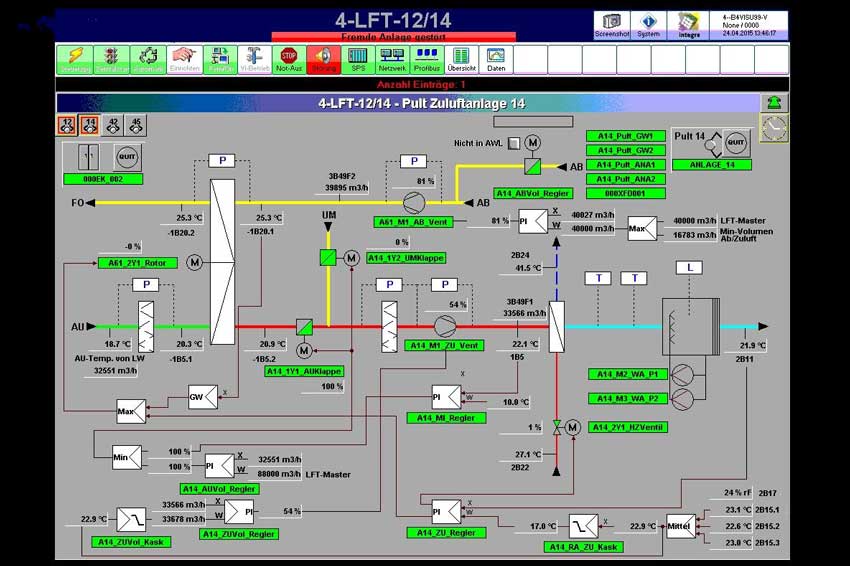
Task: Click the 39895 m3/h exhaust volume value
Action: point(347,188)
